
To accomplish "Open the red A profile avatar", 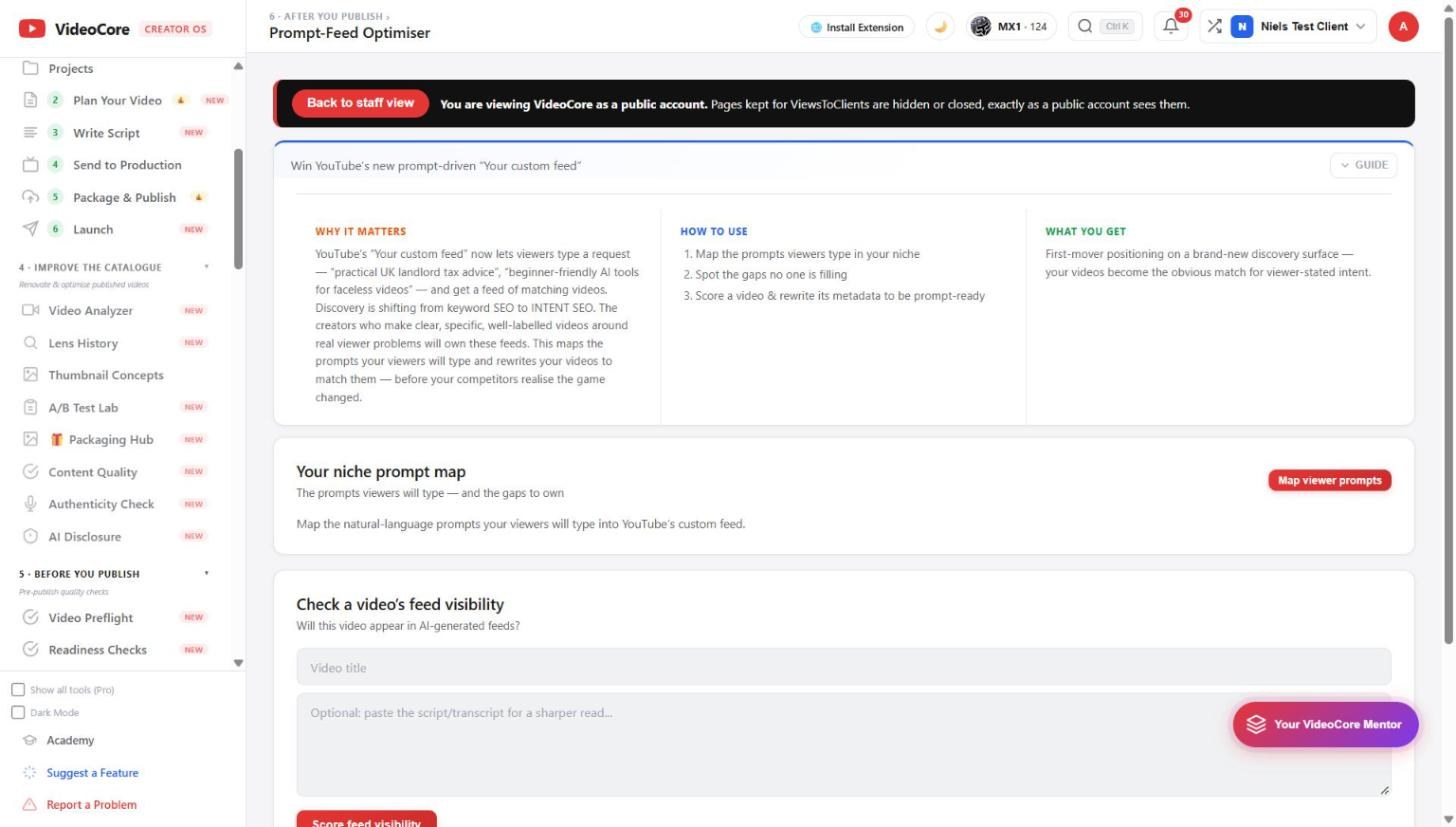I will pos(1403,27).
